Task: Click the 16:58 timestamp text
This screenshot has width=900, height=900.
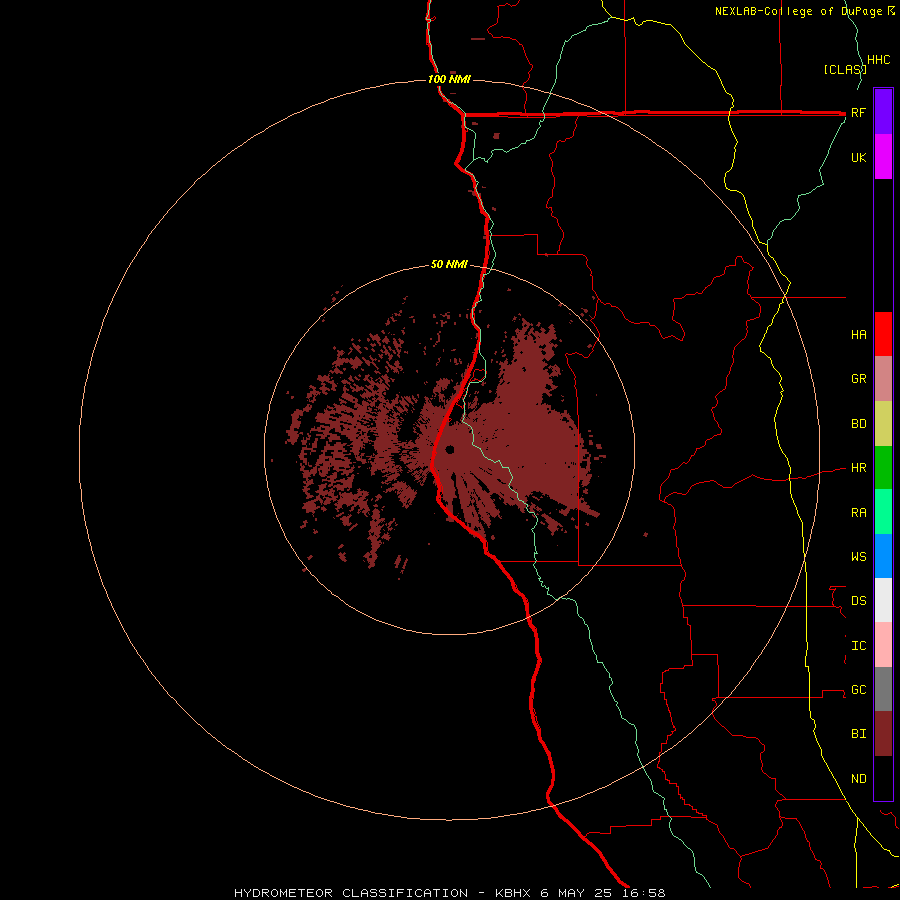Action: 644,893
